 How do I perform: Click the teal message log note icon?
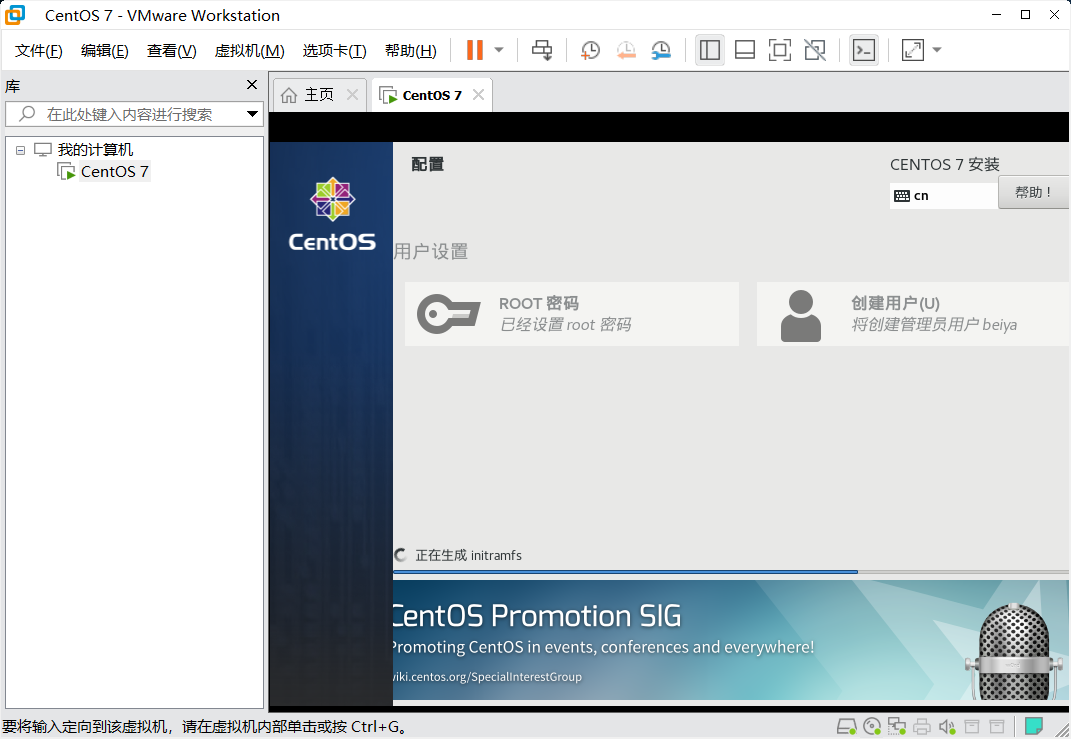click(1034, 725)
